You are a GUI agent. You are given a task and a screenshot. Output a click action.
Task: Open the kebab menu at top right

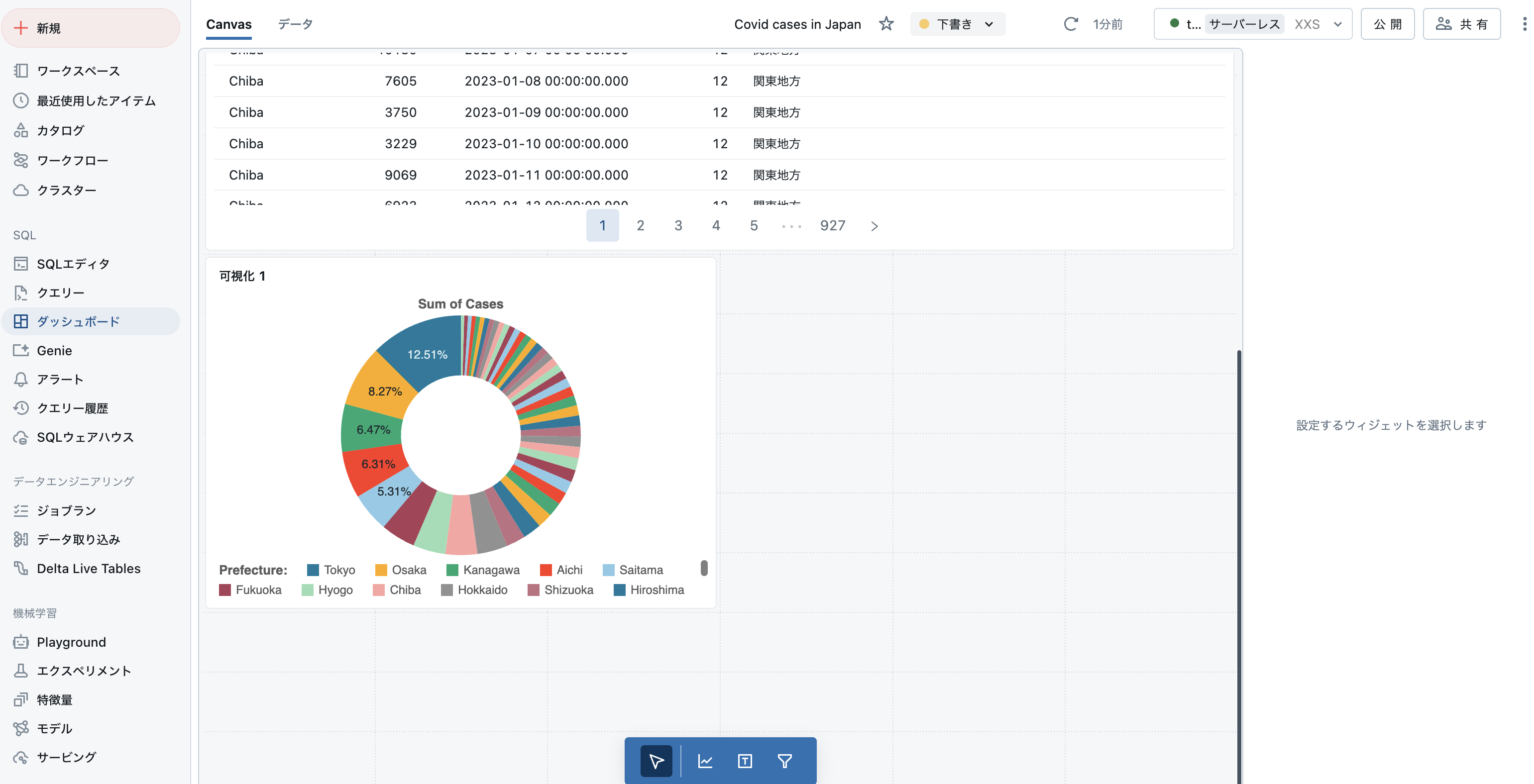point(1524,24)
